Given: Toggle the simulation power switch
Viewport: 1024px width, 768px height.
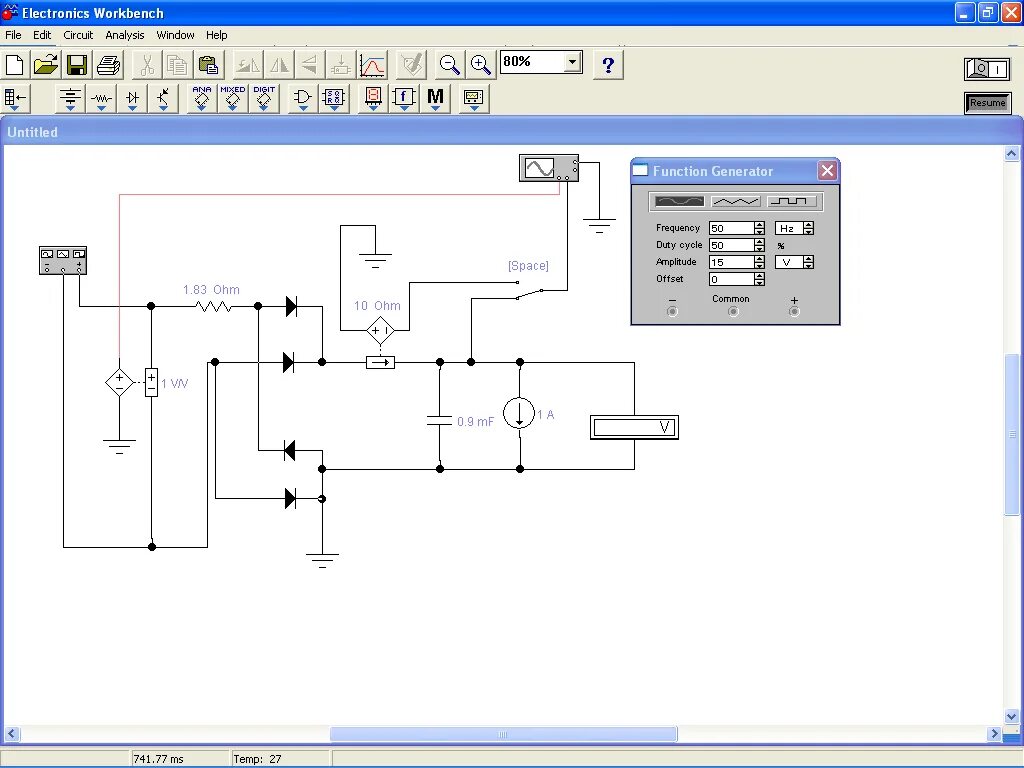Looking at the screenshot, I should point(987,69).
